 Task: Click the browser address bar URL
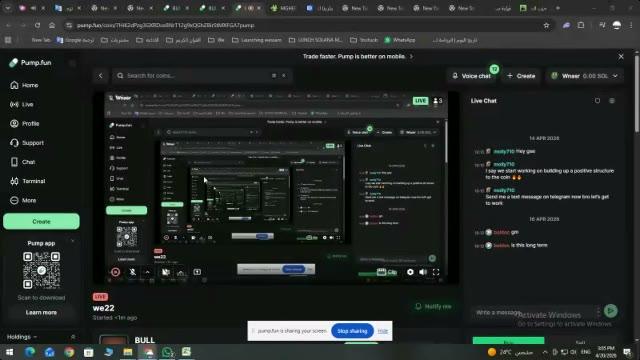(x=165, y=25)
